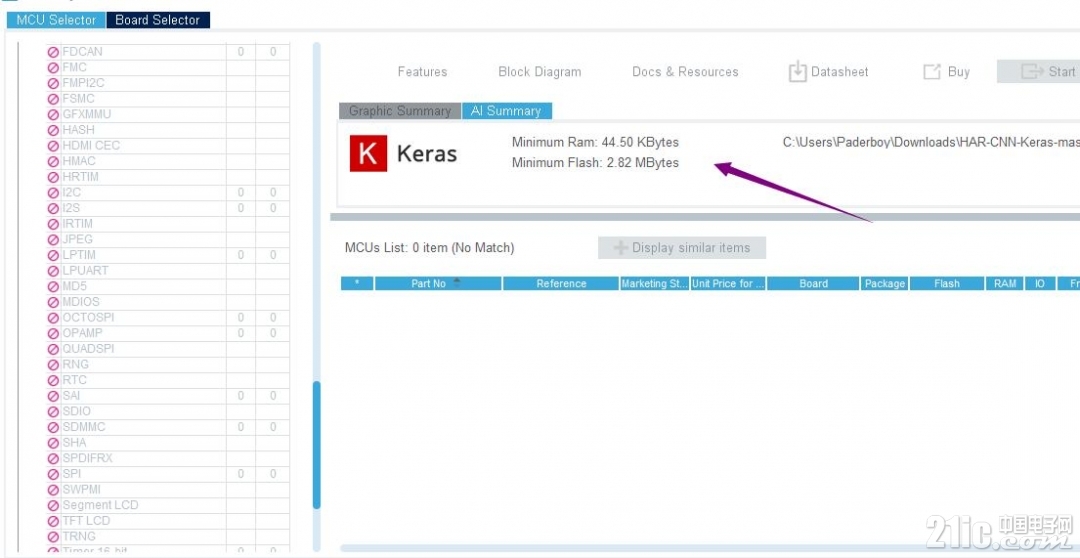The width and height of the screenshot is (1080, 558).
Task: Click the blocked icon next to HDMI CEC
Action: coord(53,146)
